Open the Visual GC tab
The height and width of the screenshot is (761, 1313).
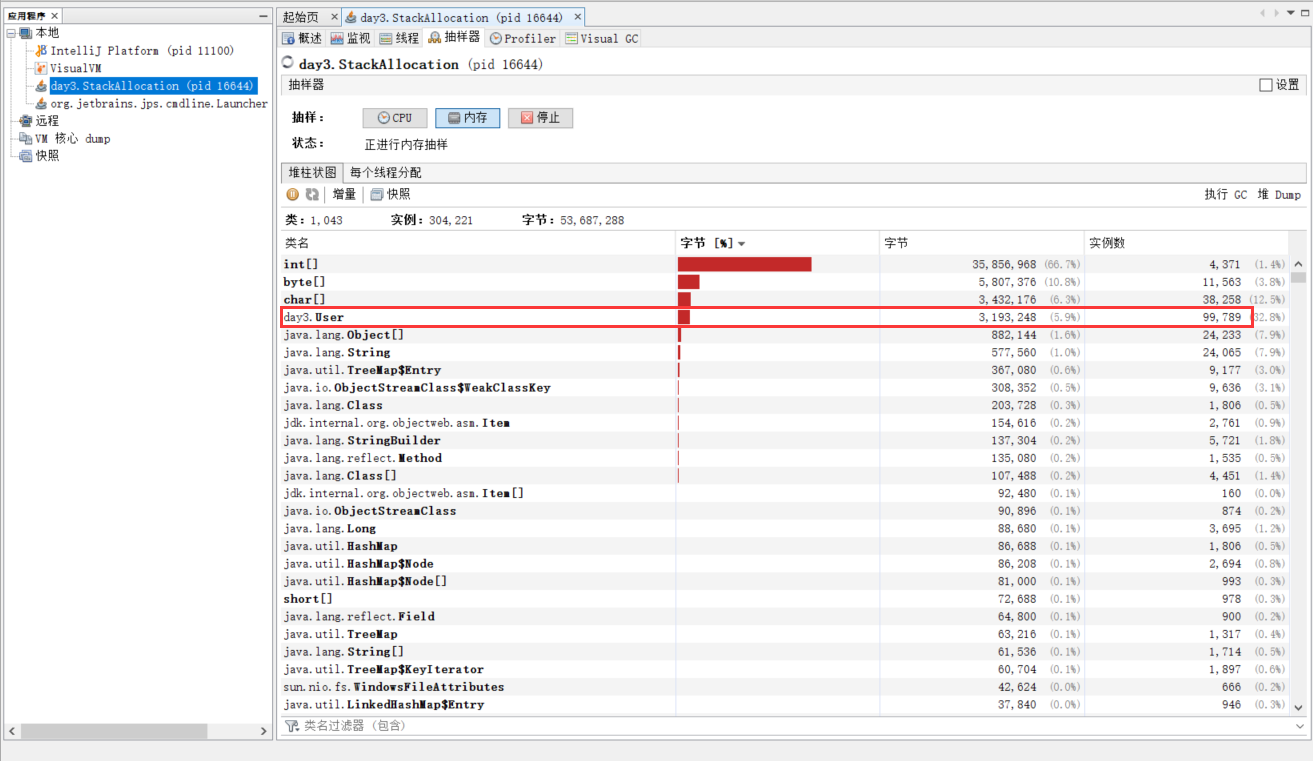coord(601,38)
